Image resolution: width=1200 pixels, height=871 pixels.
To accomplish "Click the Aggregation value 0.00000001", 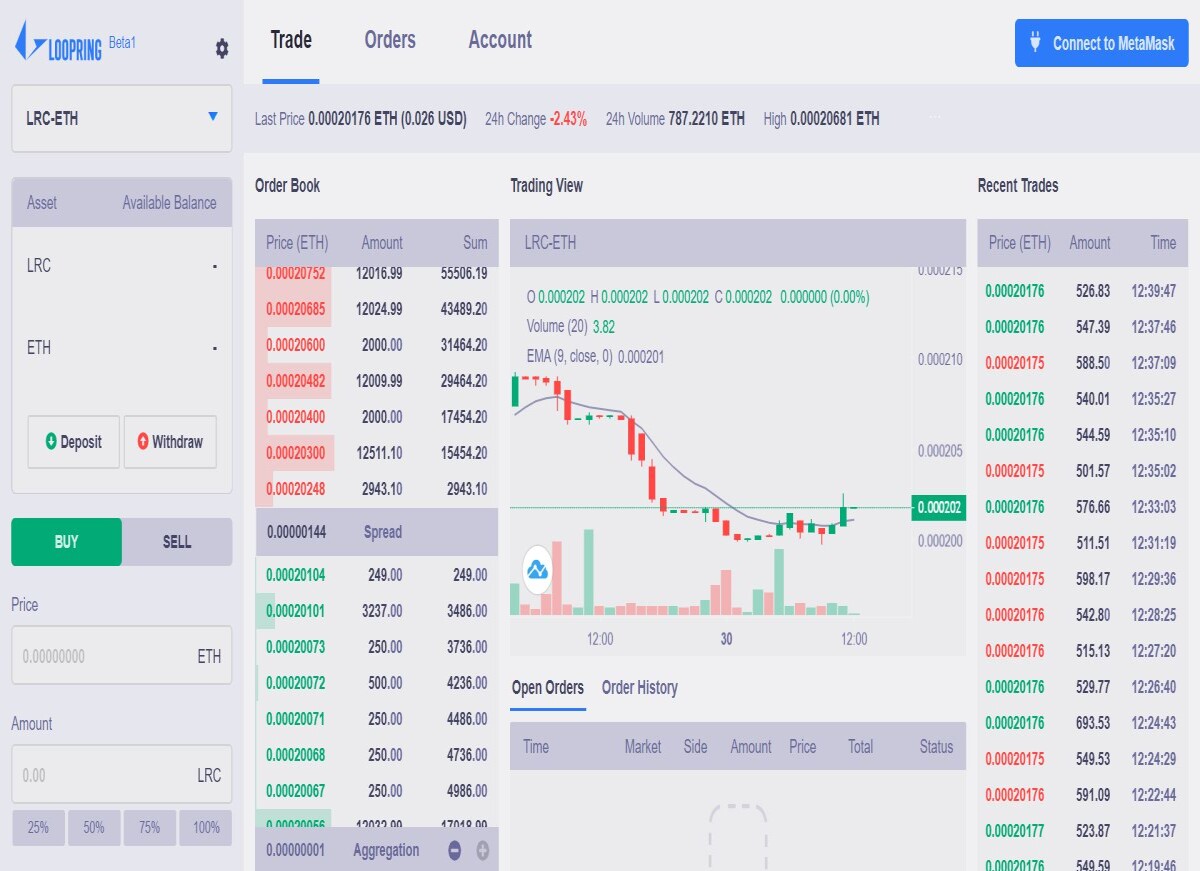I will pyautogui.click(x=297, y=851).
